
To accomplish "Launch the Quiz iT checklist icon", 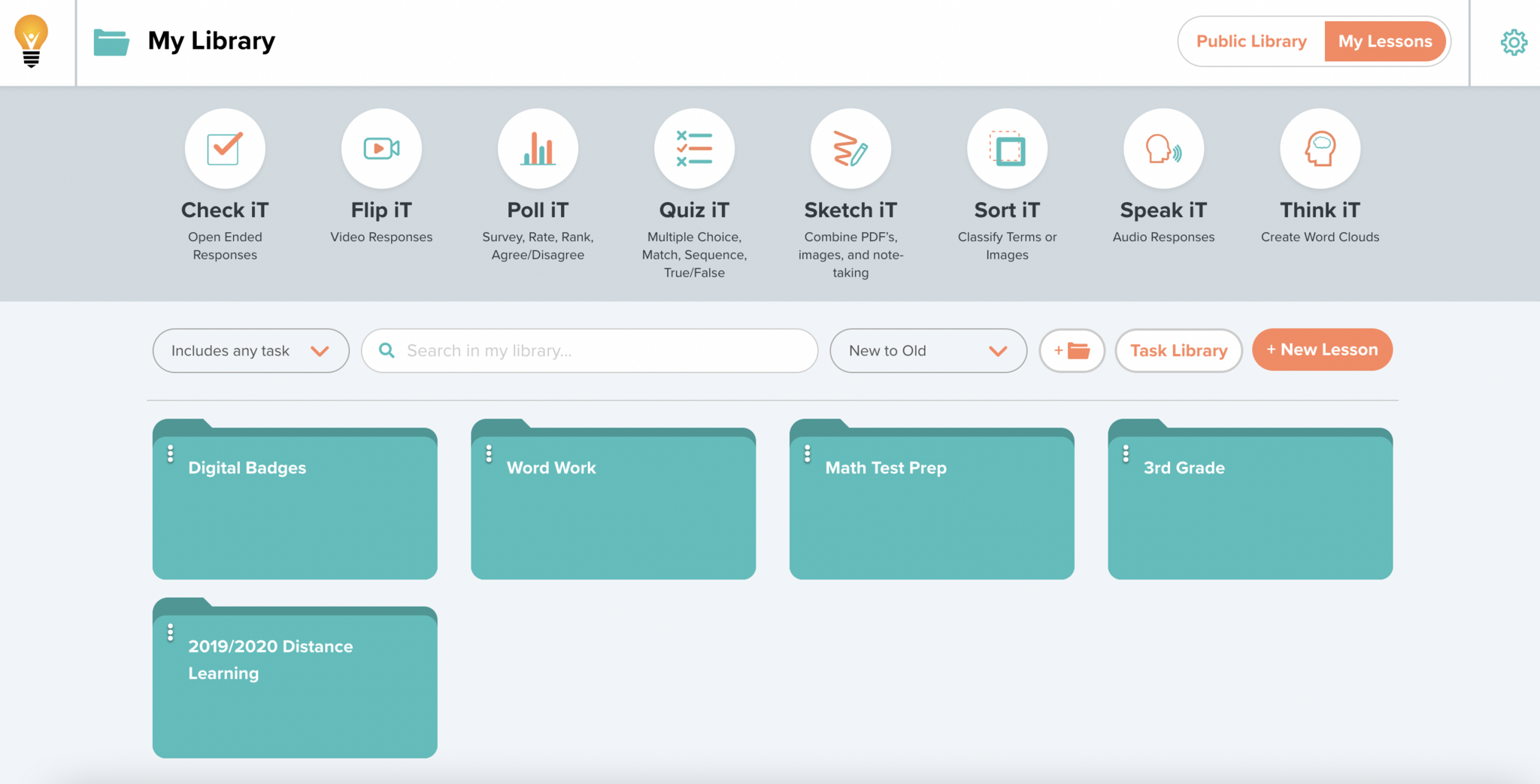I will (x=694, y=148).
